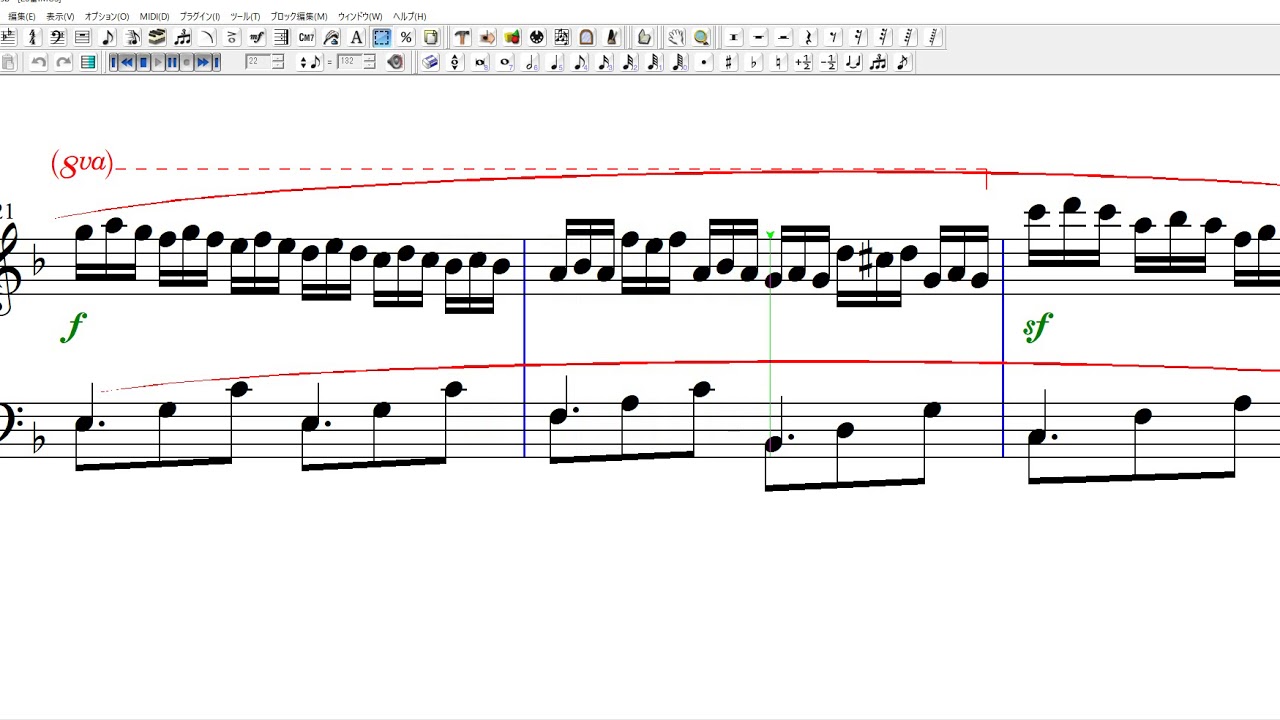
Task: Select the Lyrics tool
Action: [331, 38]
